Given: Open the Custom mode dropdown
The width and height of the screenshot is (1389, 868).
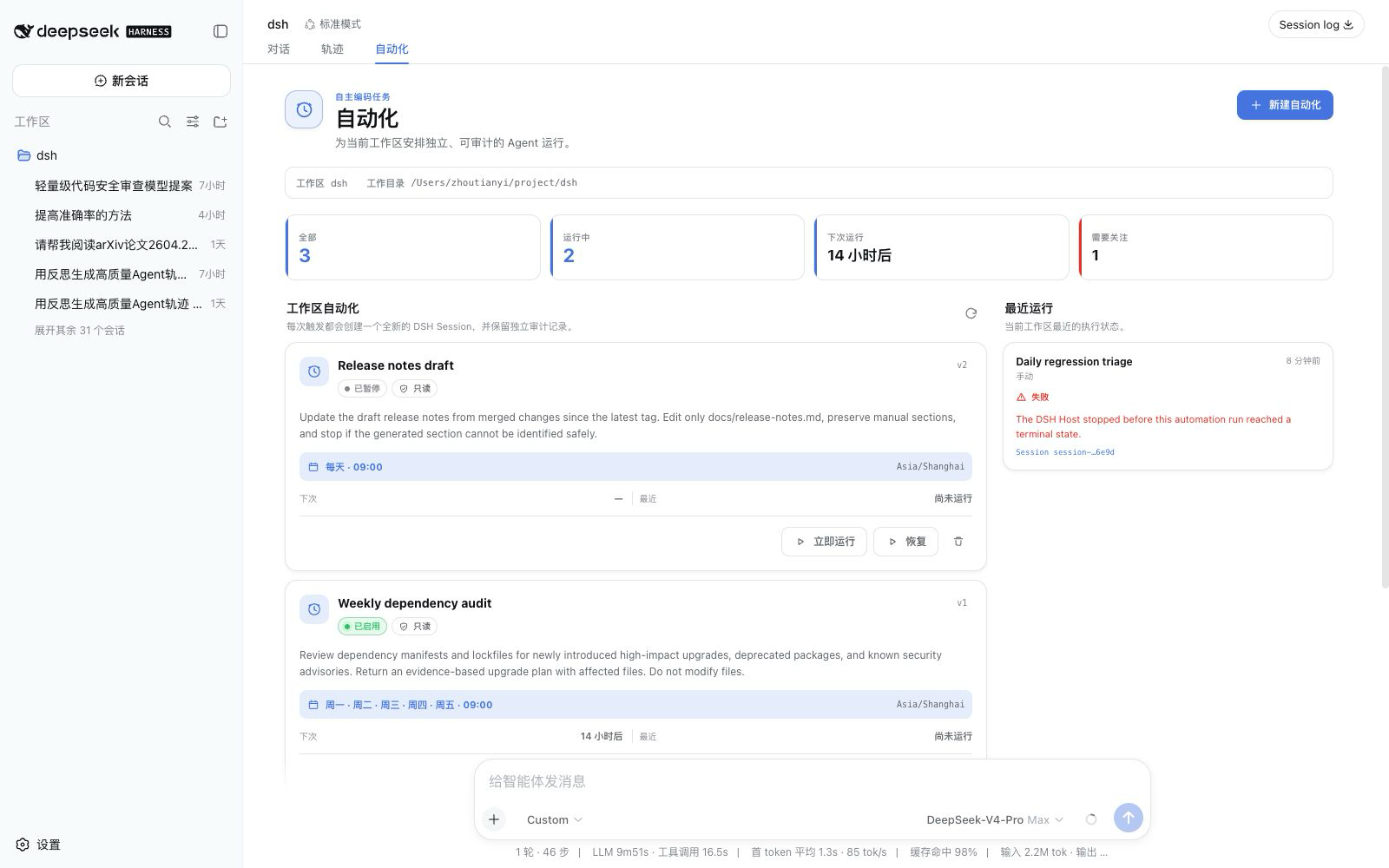Looking at the screenshot, I should click(x=554, y=819).
